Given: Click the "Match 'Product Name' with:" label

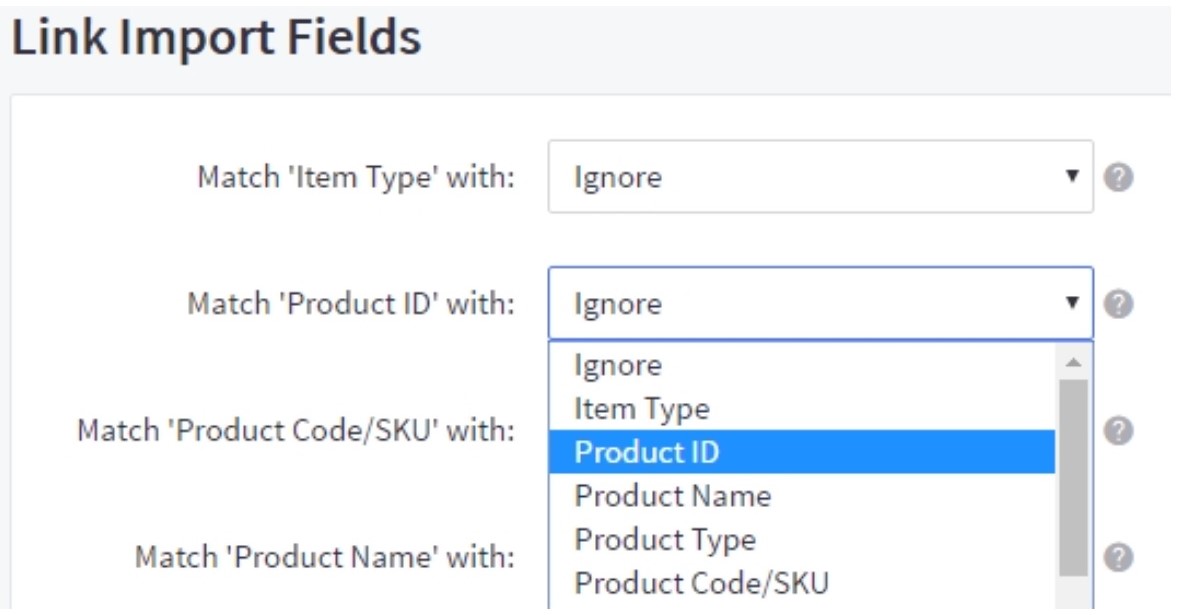Looking at the screenshot, I should click(x=325, y=557).
